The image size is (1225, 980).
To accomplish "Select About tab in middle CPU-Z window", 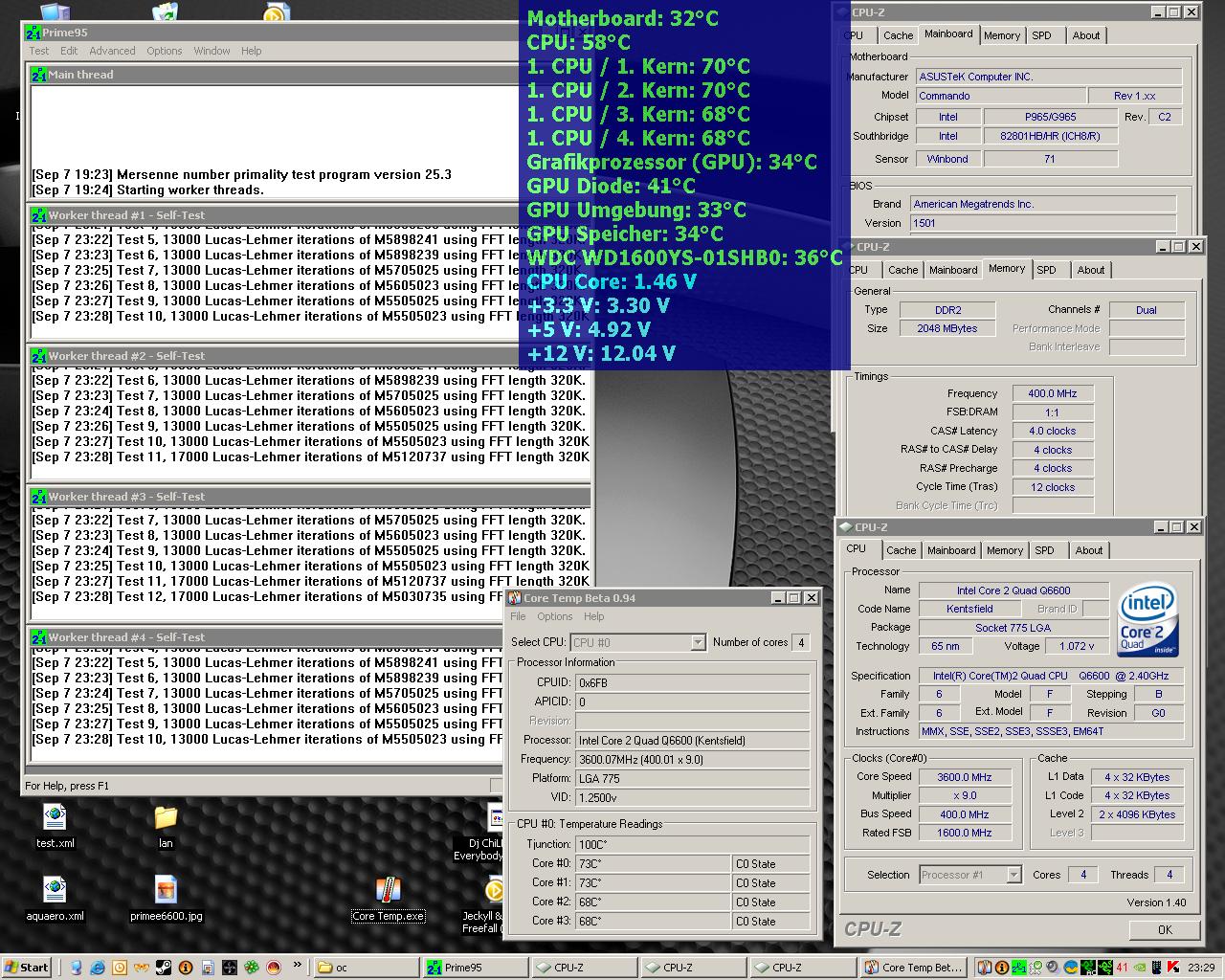I will tap(1091, 270).
